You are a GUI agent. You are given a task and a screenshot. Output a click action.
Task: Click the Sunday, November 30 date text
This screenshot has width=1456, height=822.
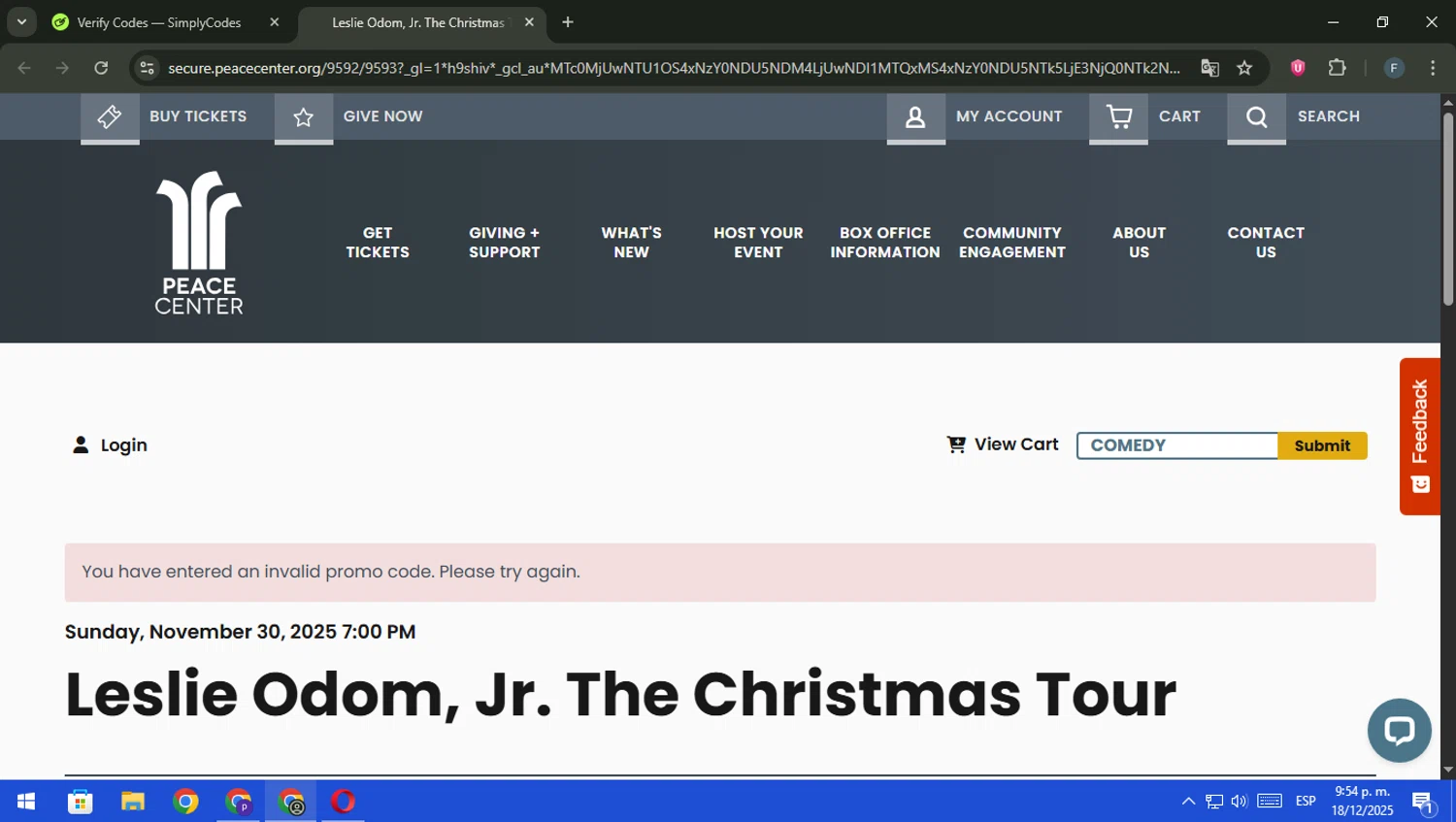[240, 632]
